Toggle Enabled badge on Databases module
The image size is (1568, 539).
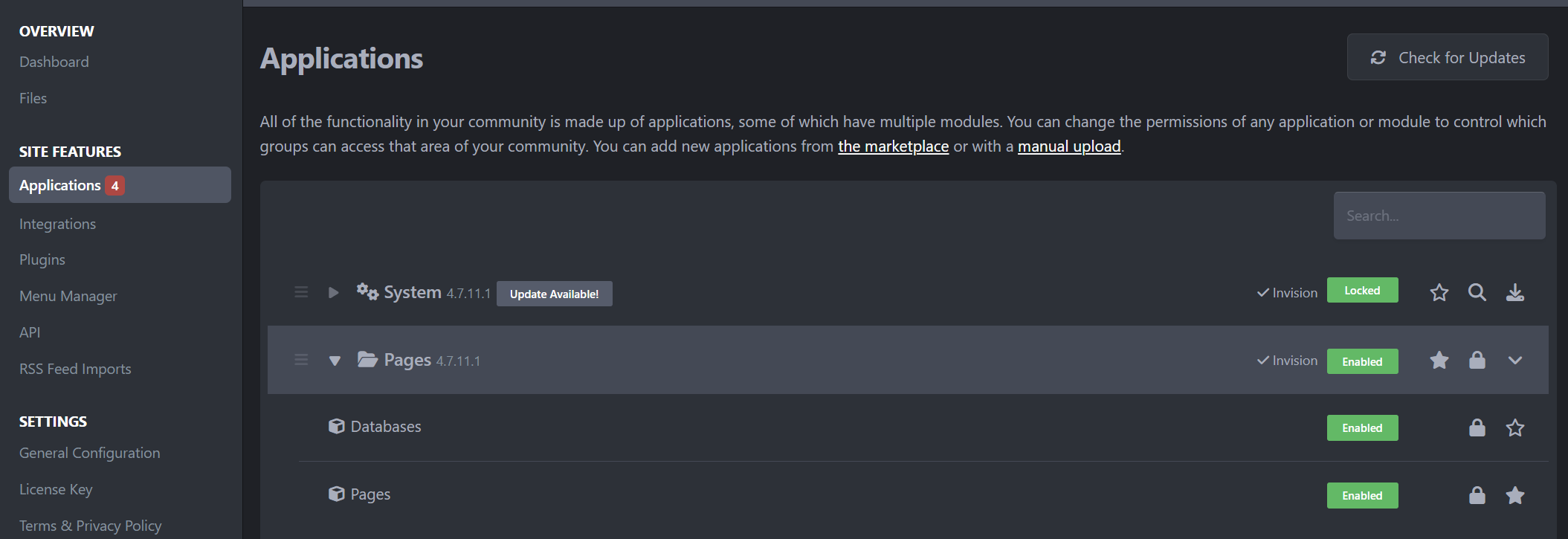pyautogui.click(x=1362, y=427)
